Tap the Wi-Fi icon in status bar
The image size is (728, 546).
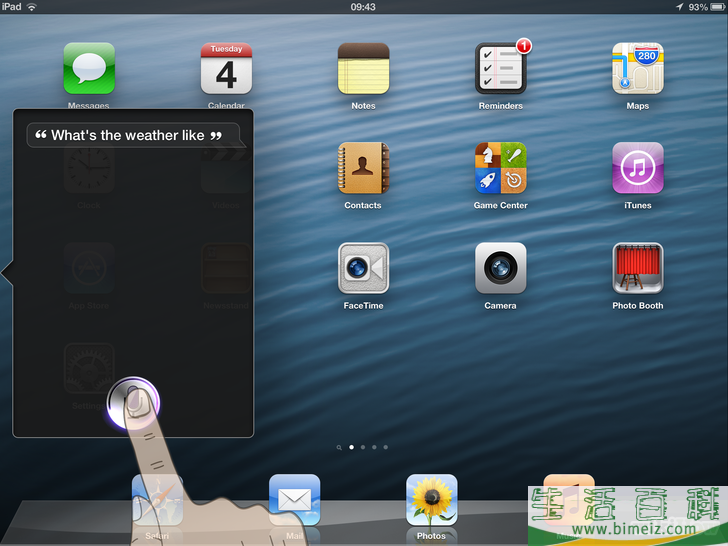click(x=32, y=6)
